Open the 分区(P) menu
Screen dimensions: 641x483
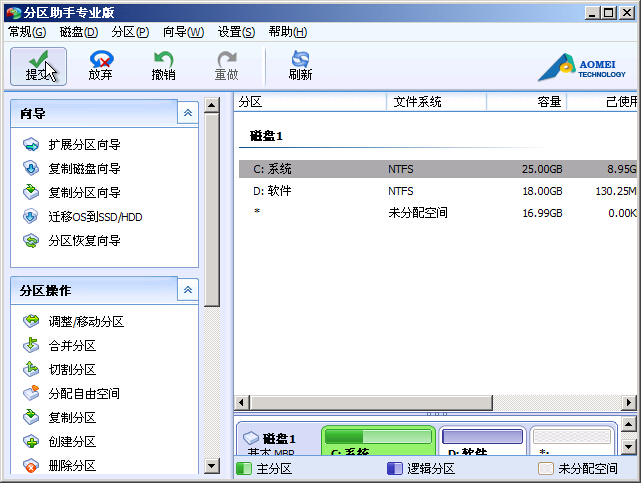(x=130, y=32)
